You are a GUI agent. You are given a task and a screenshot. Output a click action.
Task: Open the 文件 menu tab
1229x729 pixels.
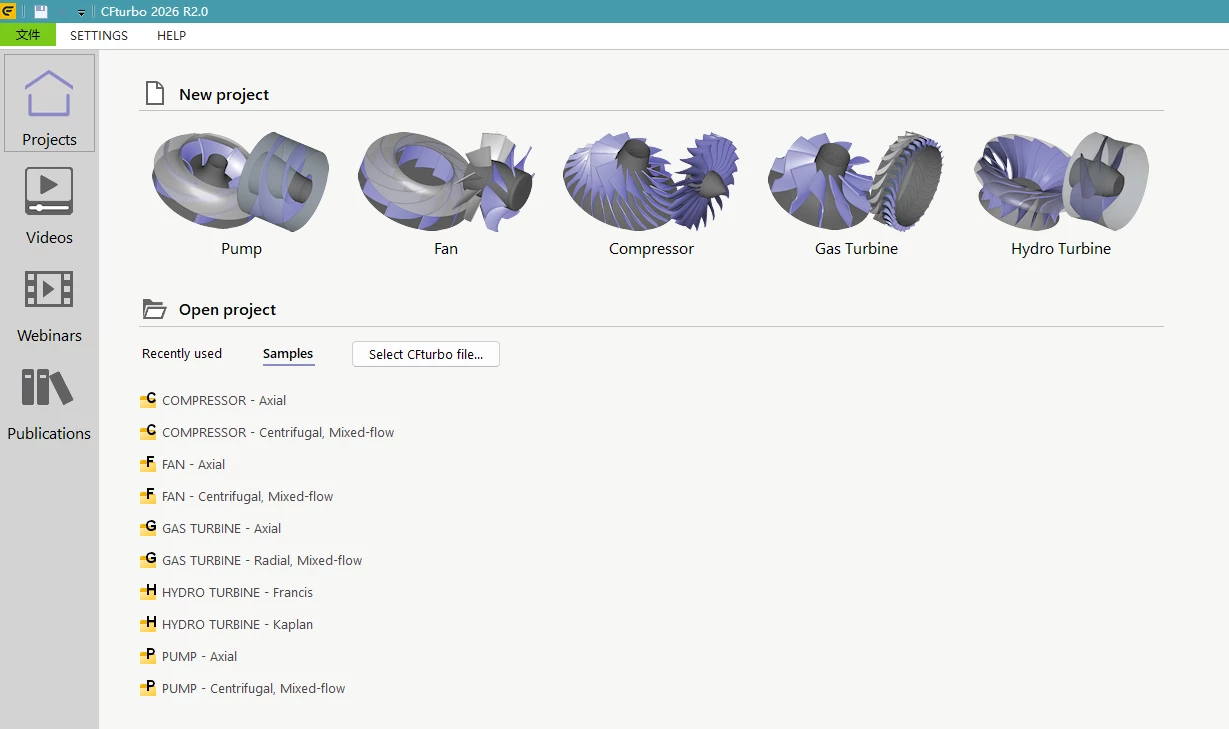point(28,35)
